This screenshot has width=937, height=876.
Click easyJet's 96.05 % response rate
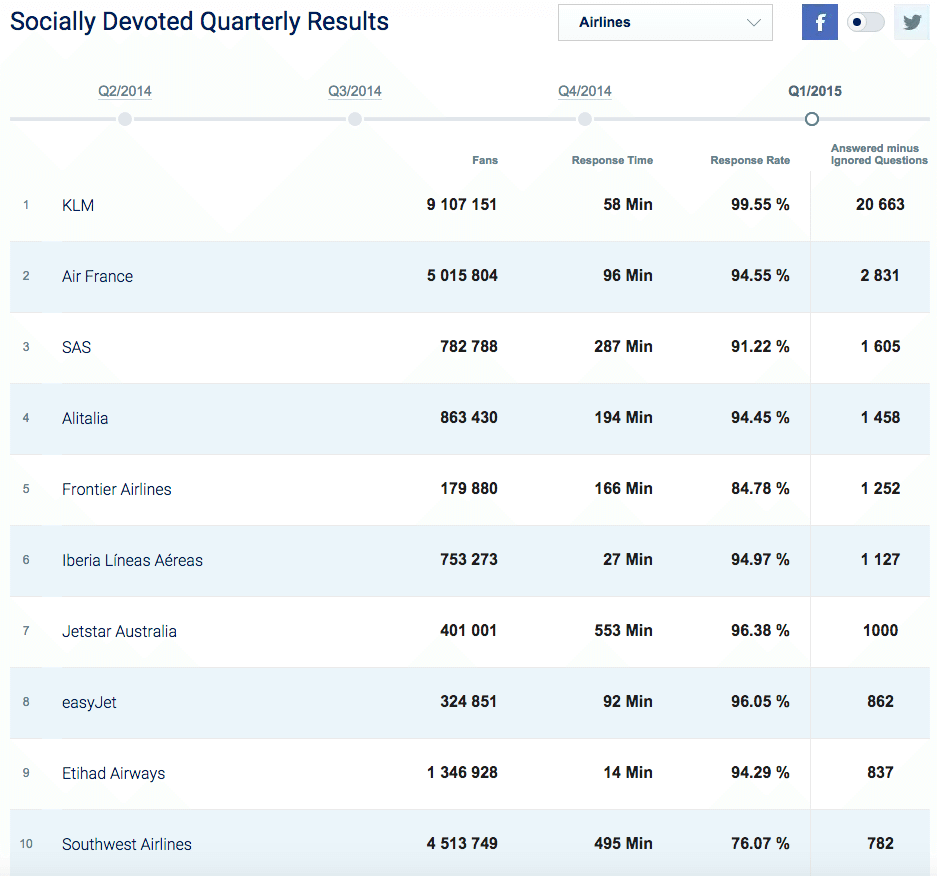[760, 702]
